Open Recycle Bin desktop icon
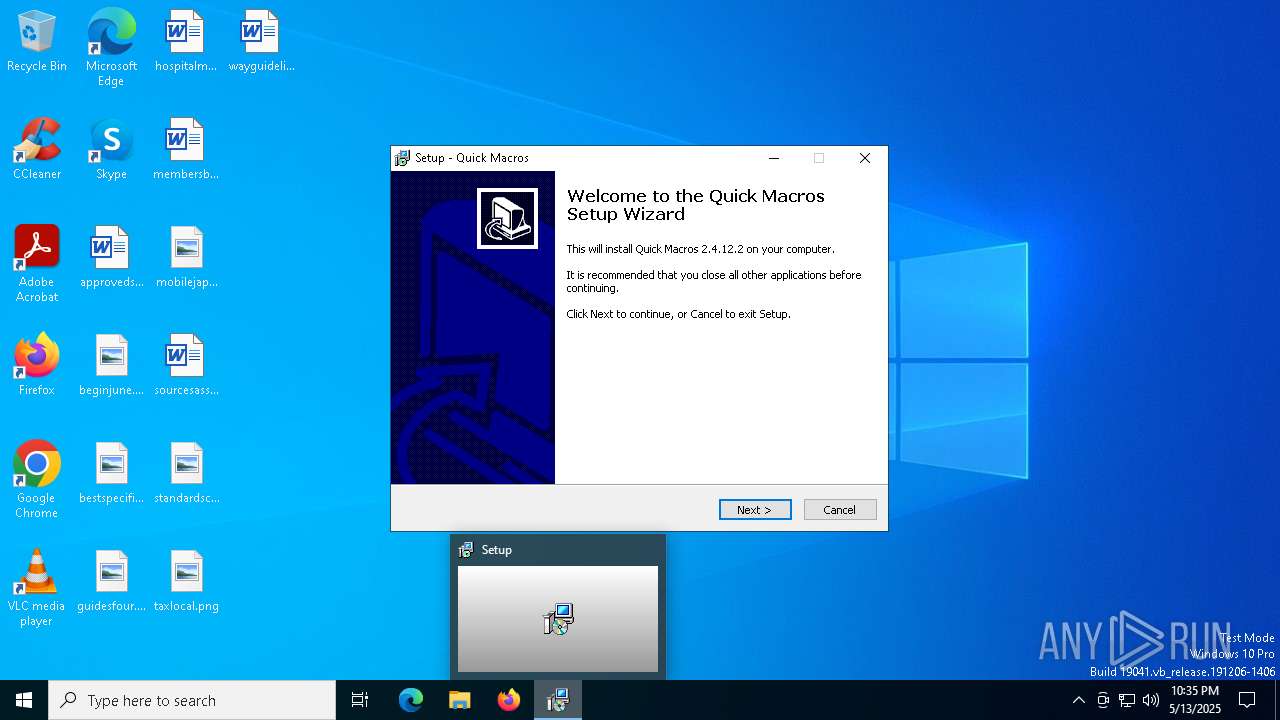The width and height of the screenshot is (1280, 720). [x=37, y=42]
